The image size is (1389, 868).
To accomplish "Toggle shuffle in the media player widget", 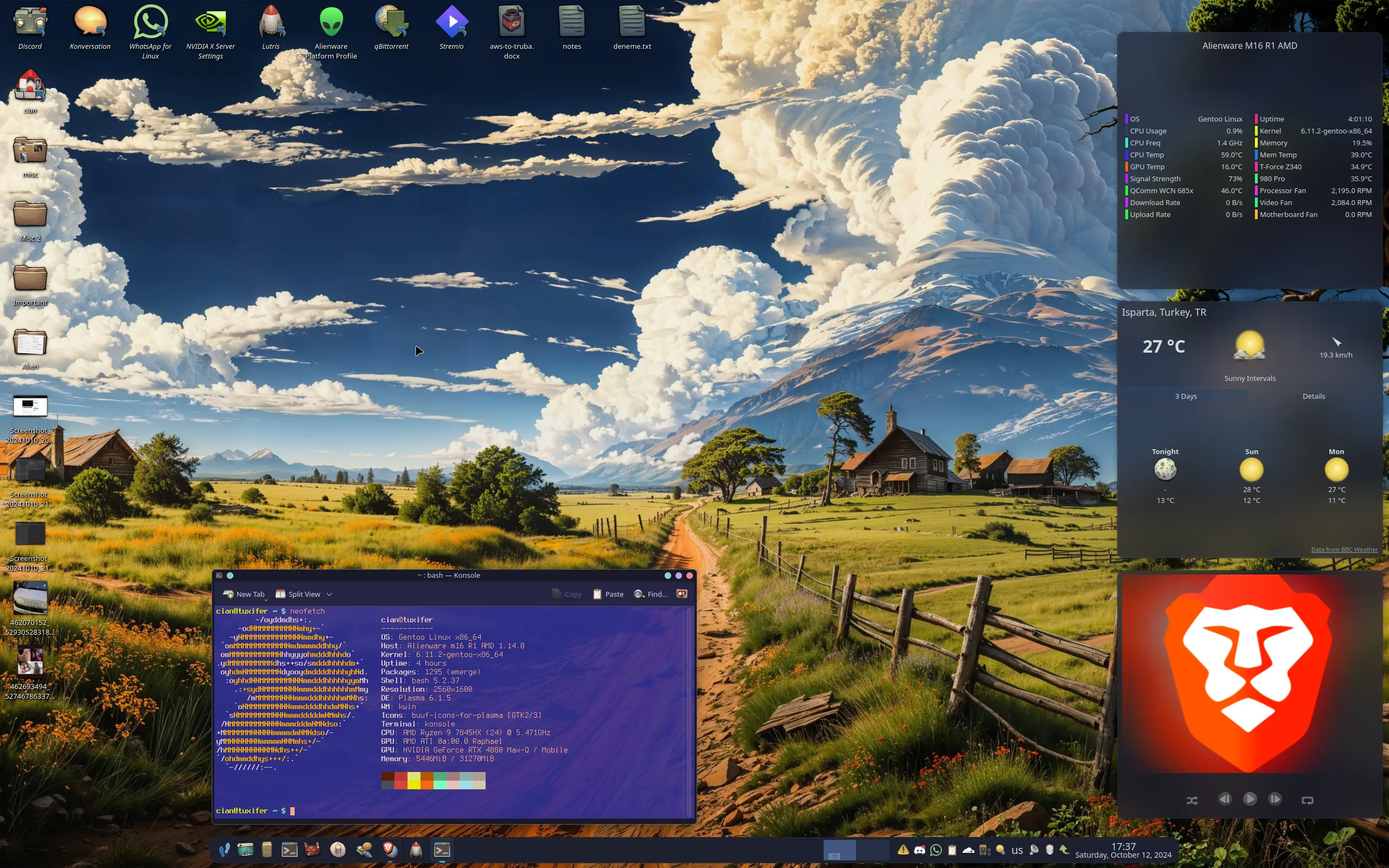I will coord(1192,800).
